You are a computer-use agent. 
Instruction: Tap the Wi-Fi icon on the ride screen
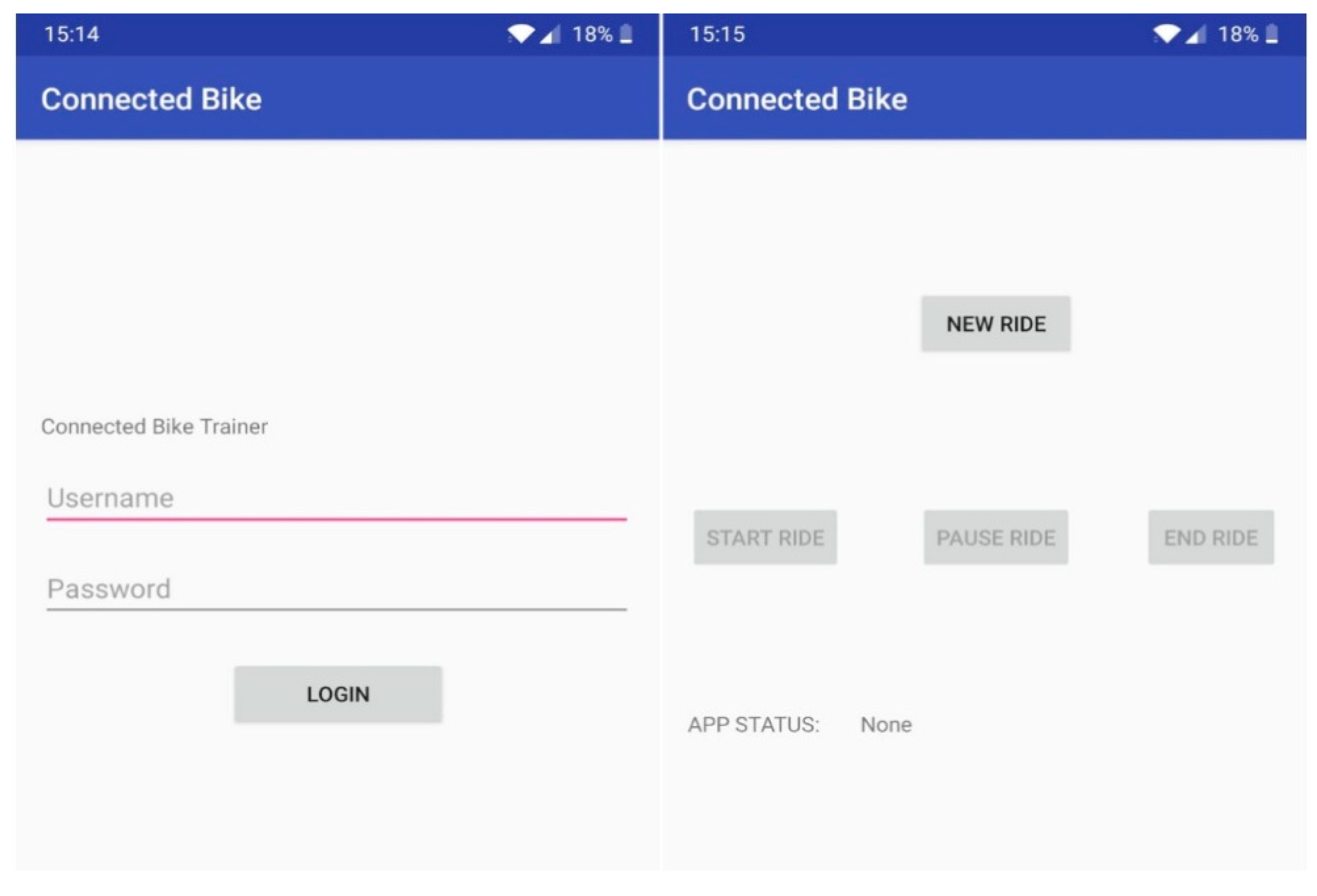point(1166,34)
